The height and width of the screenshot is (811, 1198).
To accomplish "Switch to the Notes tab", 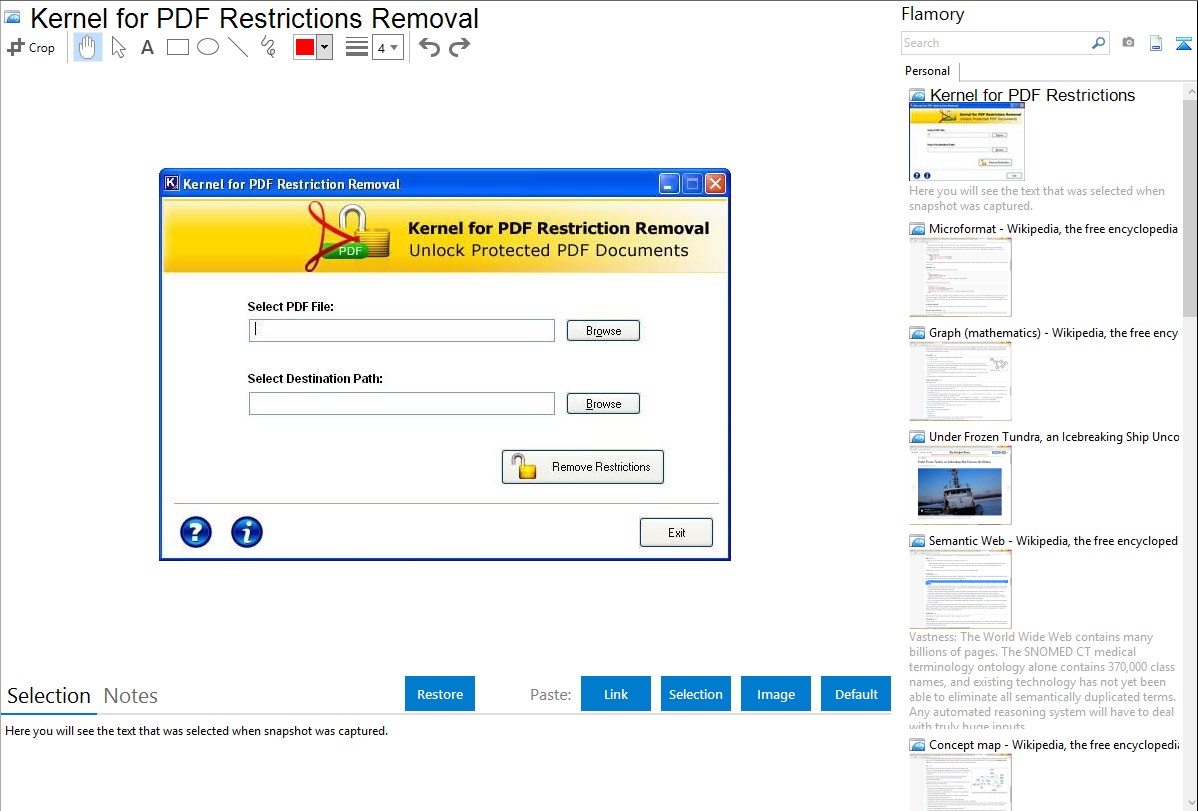I will [131, 696].
